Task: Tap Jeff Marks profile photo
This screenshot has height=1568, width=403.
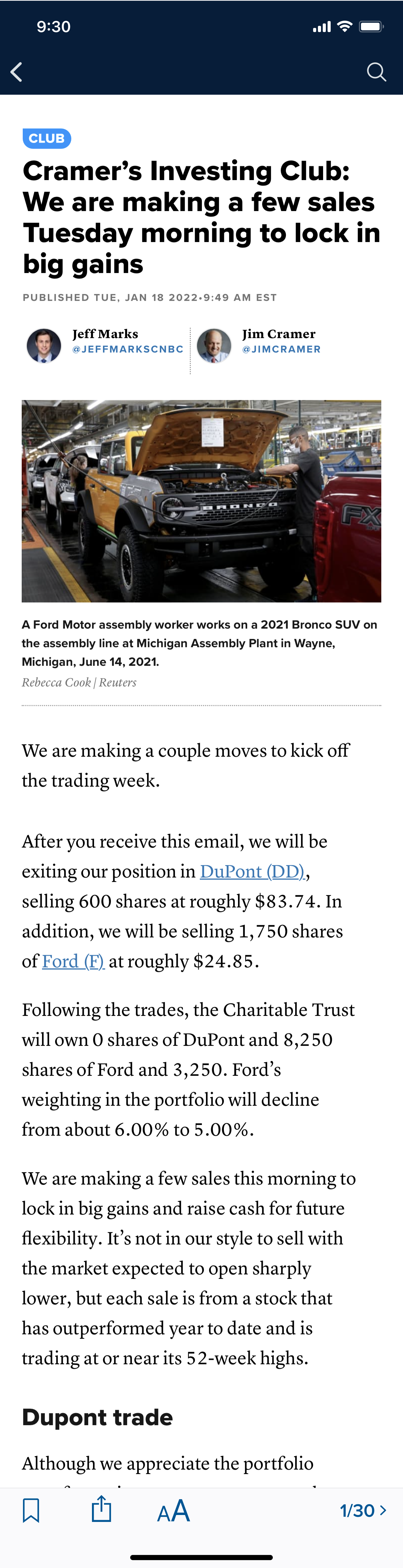Action: (44, 345)
